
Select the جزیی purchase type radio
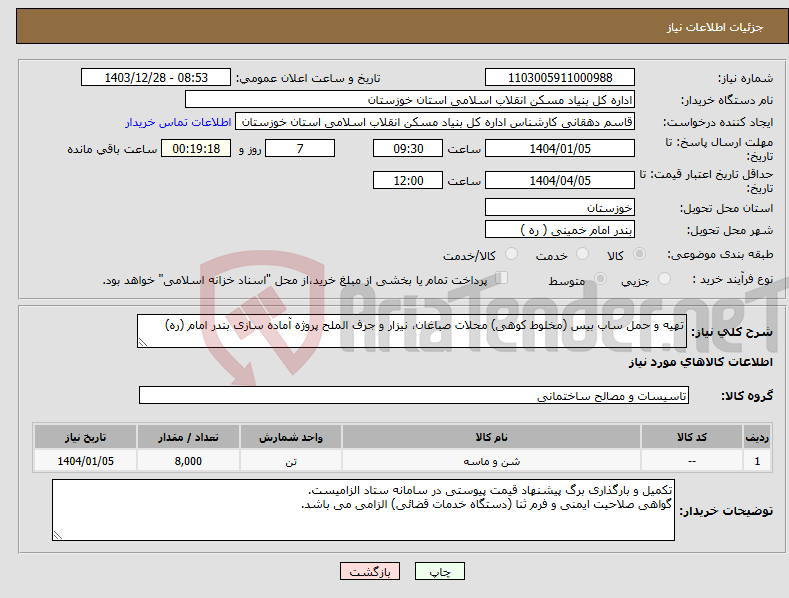664,278
